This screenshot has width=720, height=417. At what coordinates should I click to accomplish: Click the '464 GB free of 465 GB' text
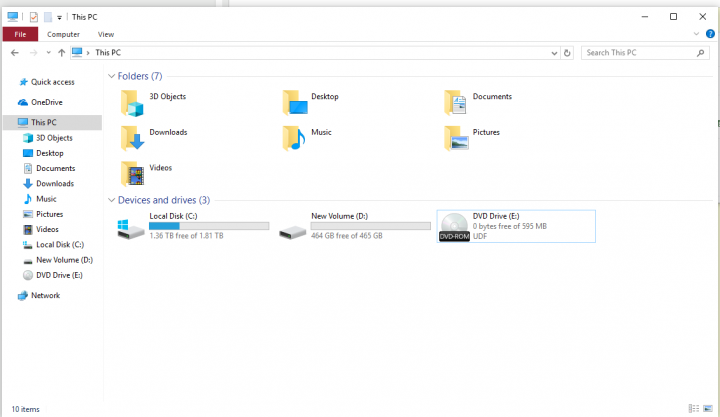tap(347, 236)
